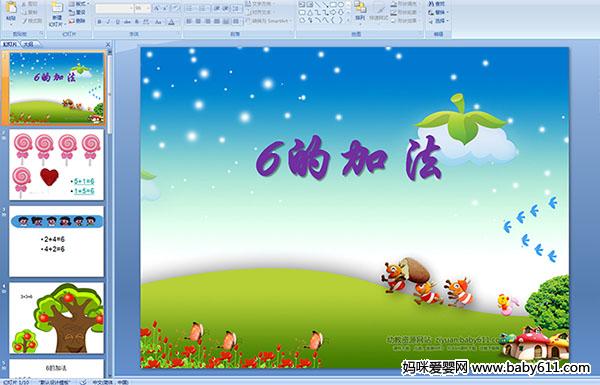Image resolution: width=600 pixels, height=385 pixels.
Task: Toggle Italic formatting
Action: click(x=108, y=22)
